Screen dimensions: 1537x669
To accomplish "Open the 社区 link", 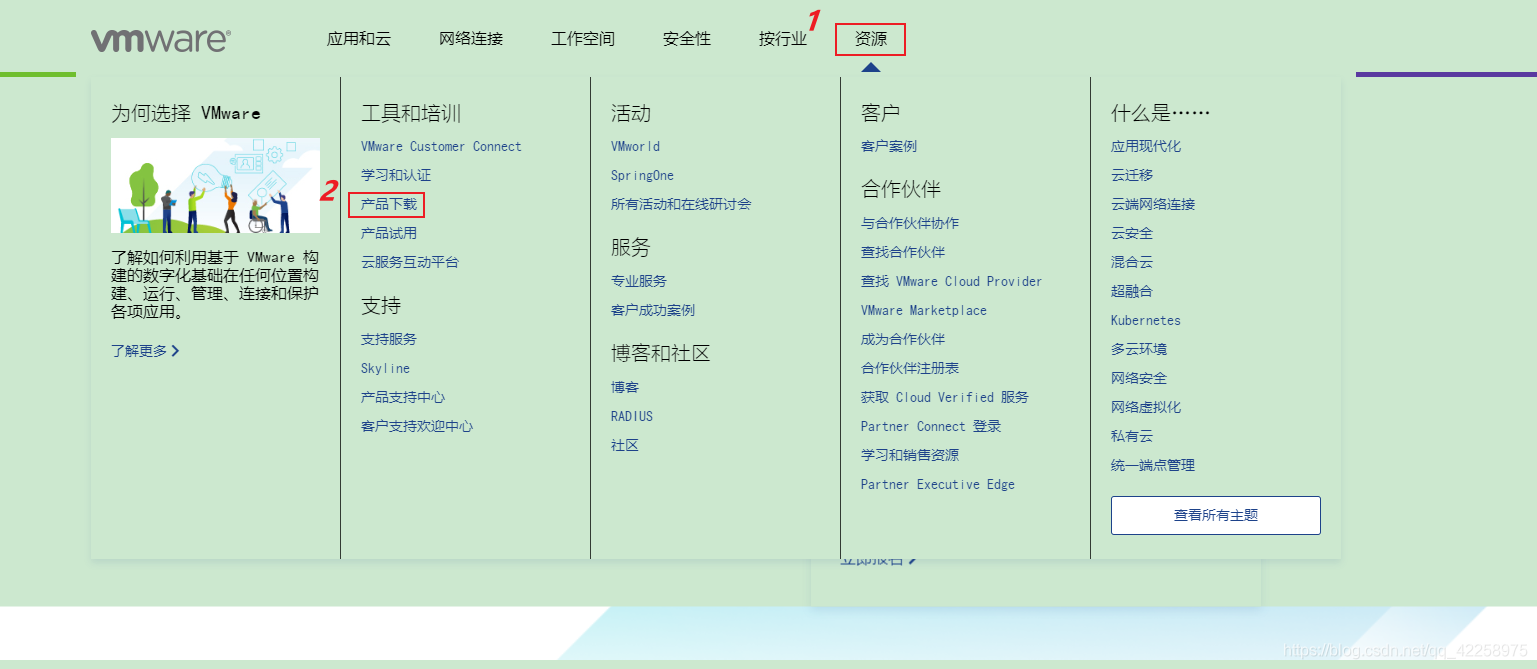I will pyautogui.click(x=625, y=445).
